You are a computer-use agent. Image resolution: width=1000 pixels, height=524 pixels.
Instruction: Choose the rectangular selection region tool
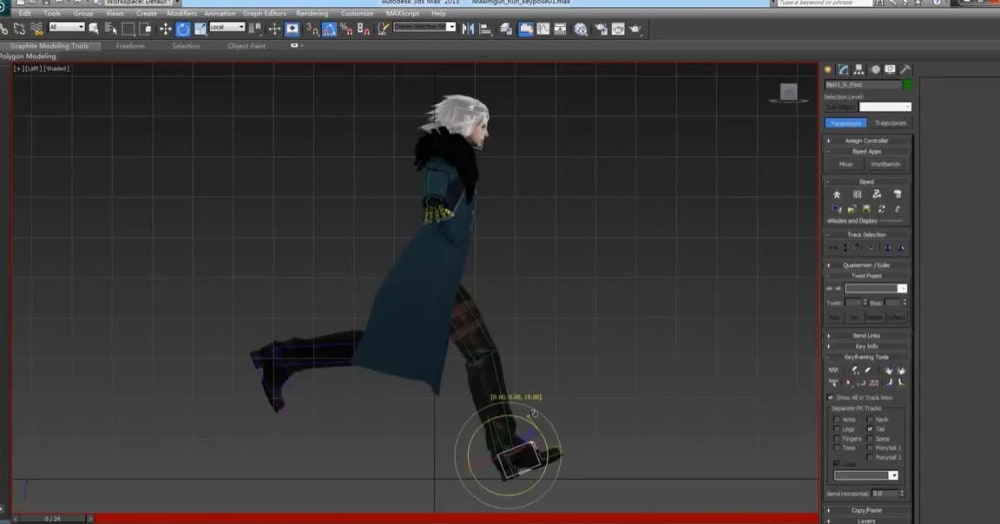pos(128,29)
